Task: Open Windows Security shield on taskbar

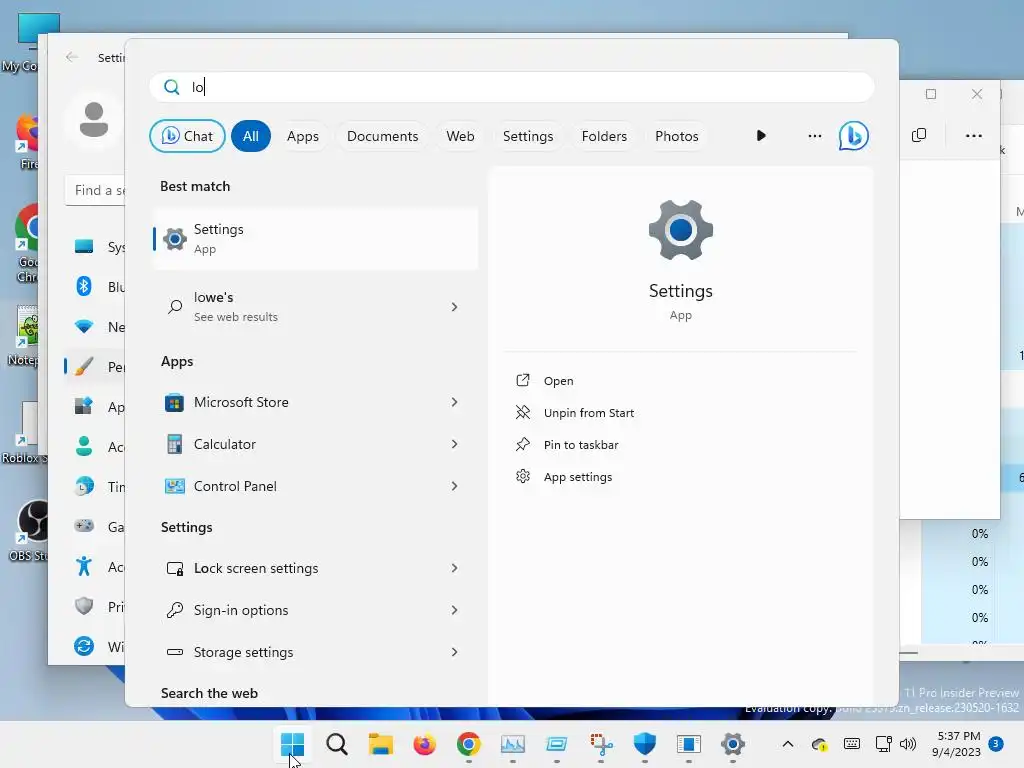Action: [645, 744]
